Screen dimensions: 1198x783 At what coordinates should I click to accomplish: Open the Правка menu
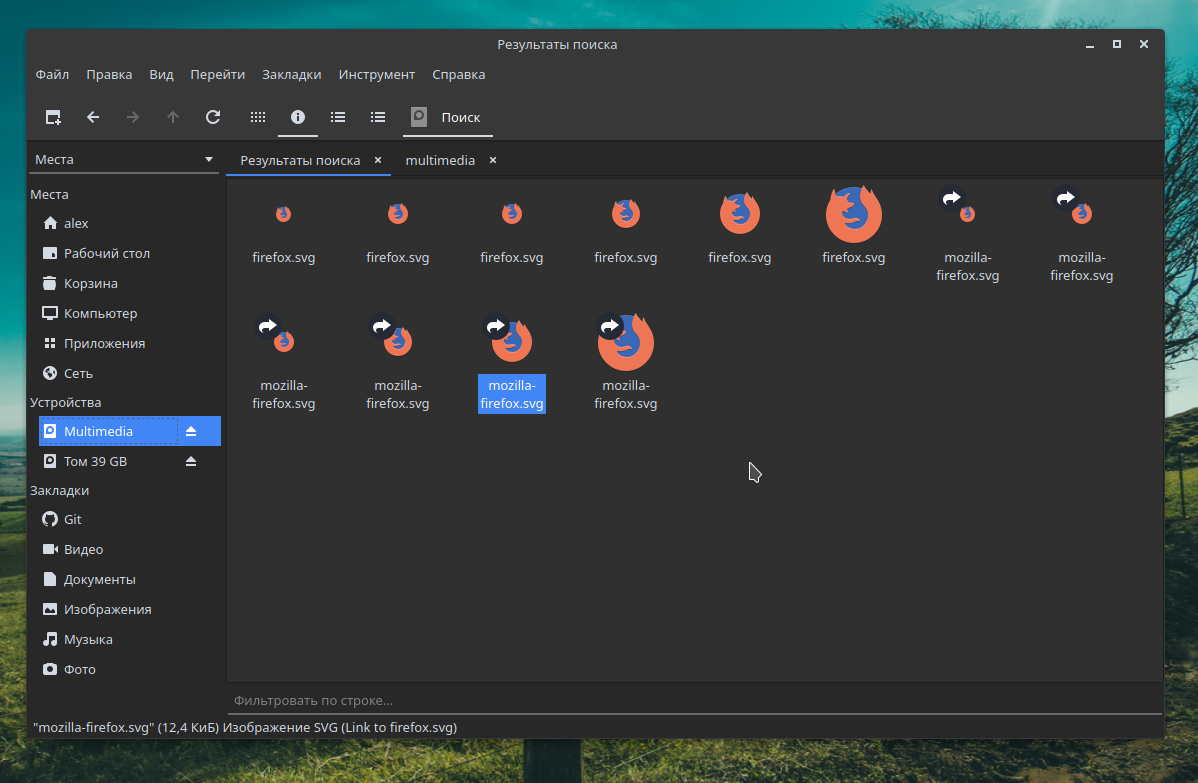pyautogui.click(x=109, y=74)
